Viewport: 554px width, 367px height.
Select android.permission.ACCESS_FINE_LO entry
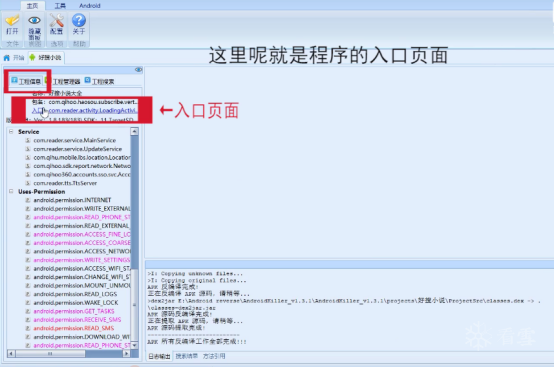click(x=82, y=234)
